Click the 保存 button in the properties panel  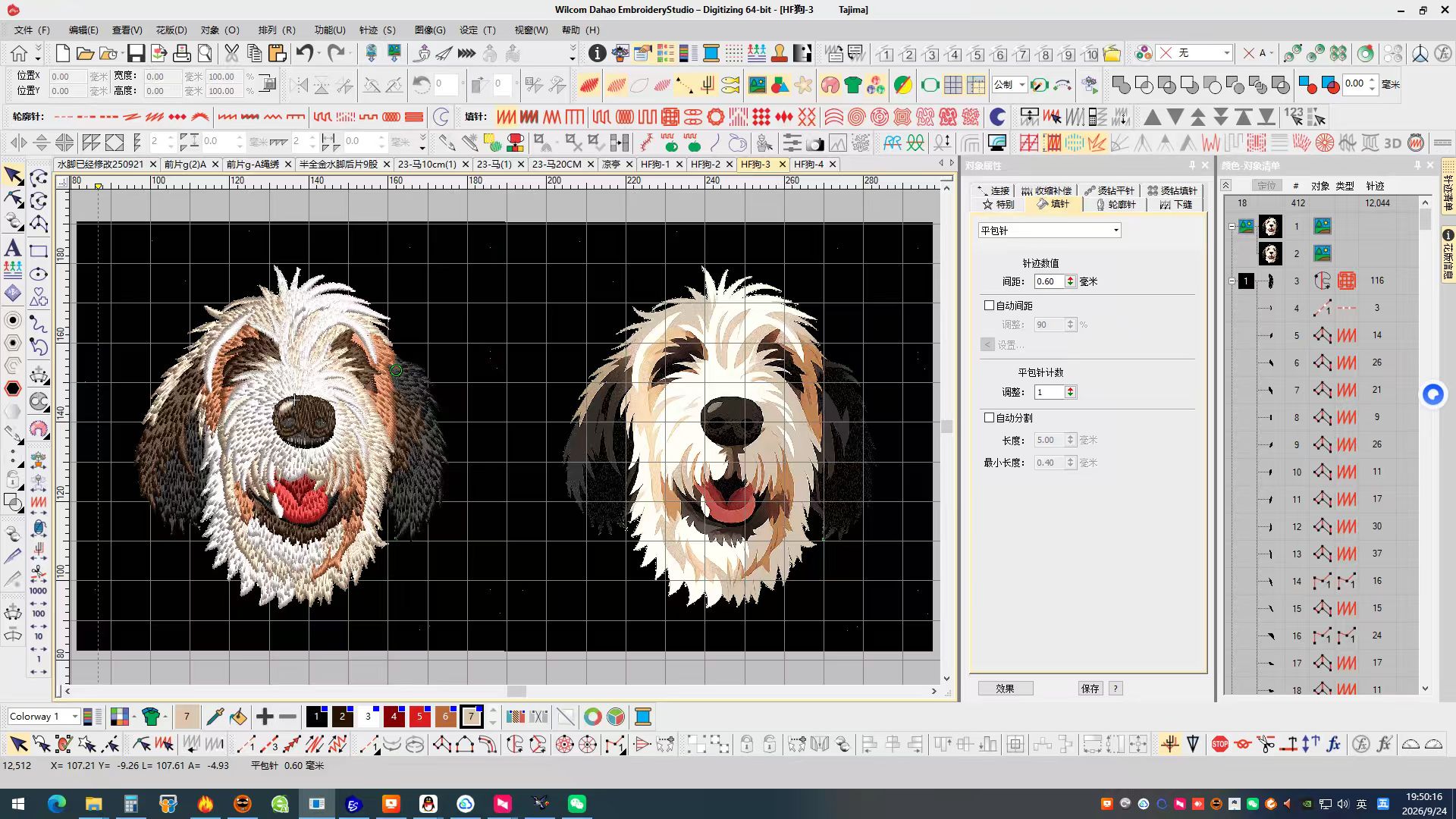[1090, 689]
